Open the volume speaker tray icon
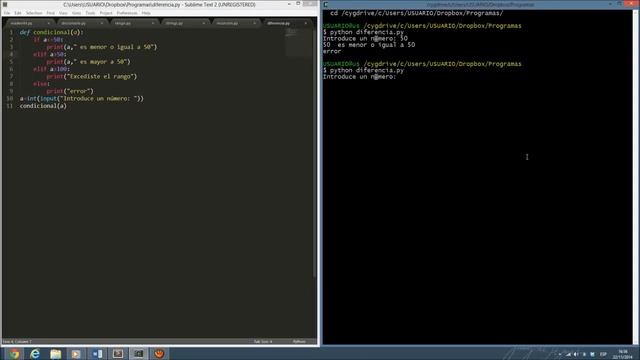Viewport: 640px width, 360px height. (x=576, y=354)
